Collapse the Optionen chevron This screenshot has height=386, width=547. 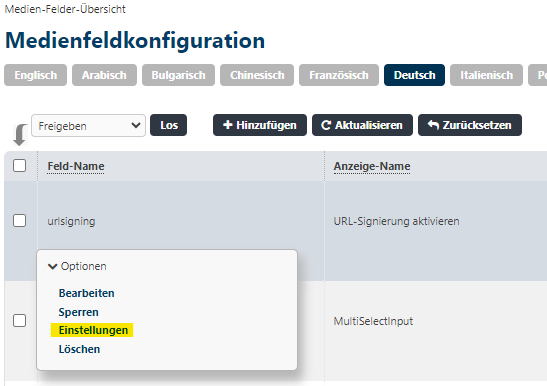click(52, 267)
